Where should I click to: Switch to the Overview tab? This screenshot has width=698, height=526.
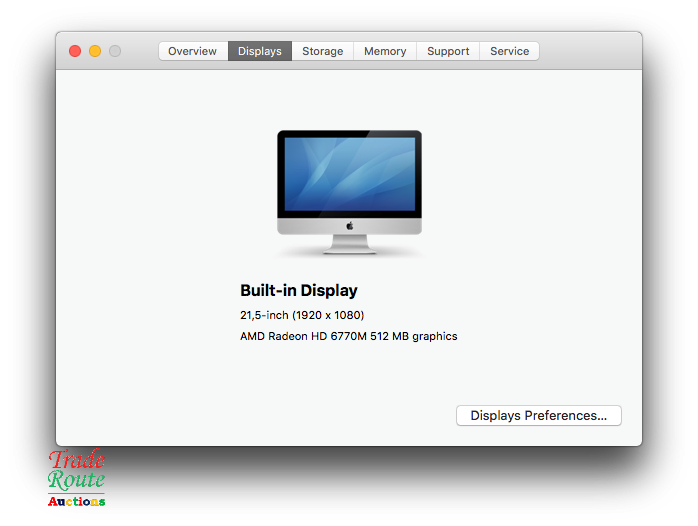tap(193, 51)
